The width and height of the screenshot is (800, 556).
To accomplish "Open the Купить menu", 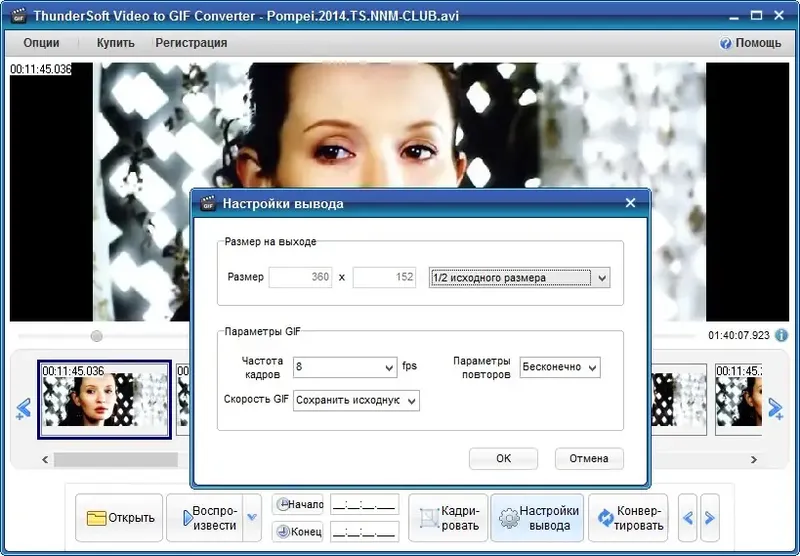I will 116,43.
